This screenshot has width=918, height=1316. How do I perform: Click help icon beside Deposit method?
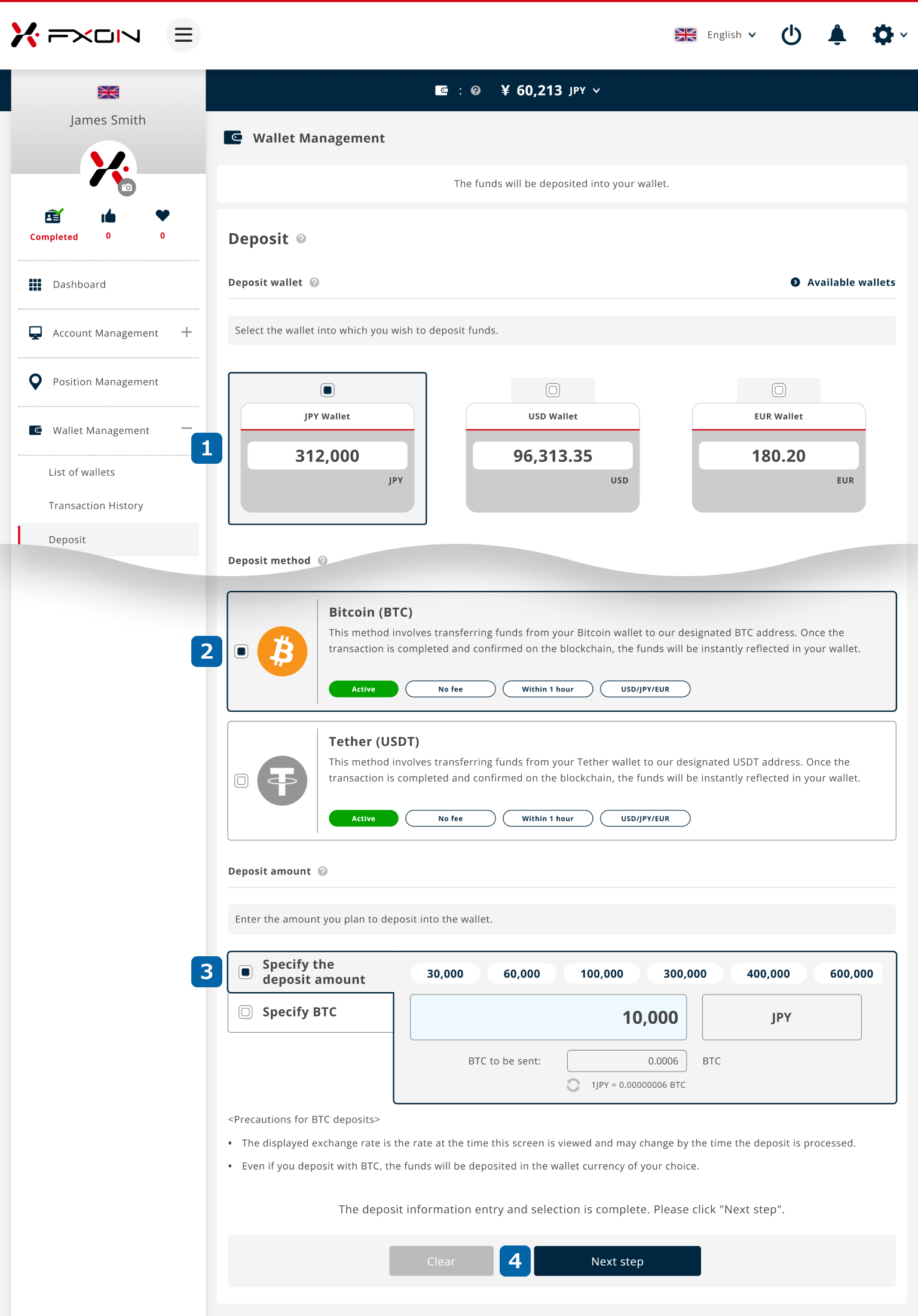click(x=323, y=561)
